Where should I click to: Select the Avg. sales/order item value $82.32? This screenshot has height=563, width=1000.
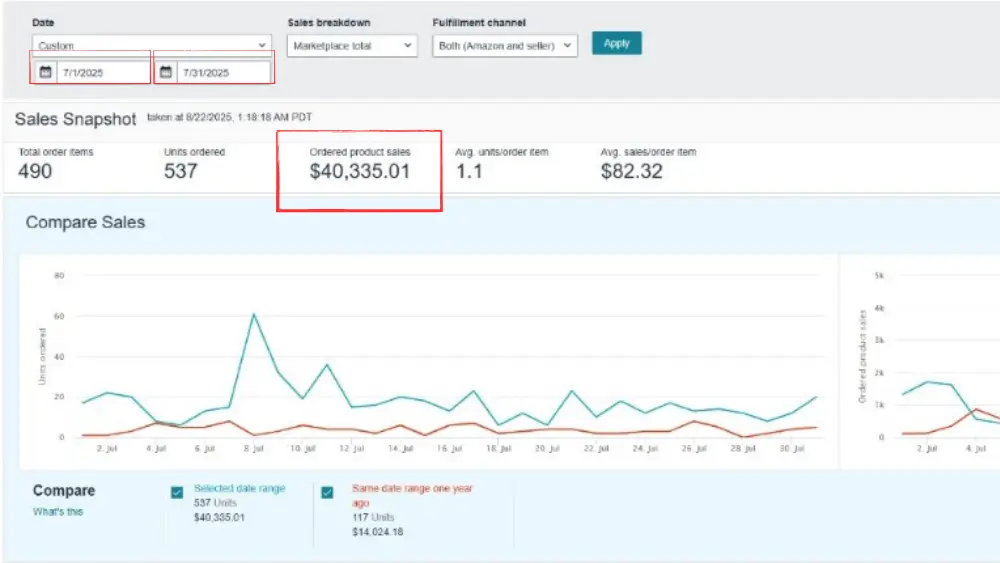pos(633,172)
